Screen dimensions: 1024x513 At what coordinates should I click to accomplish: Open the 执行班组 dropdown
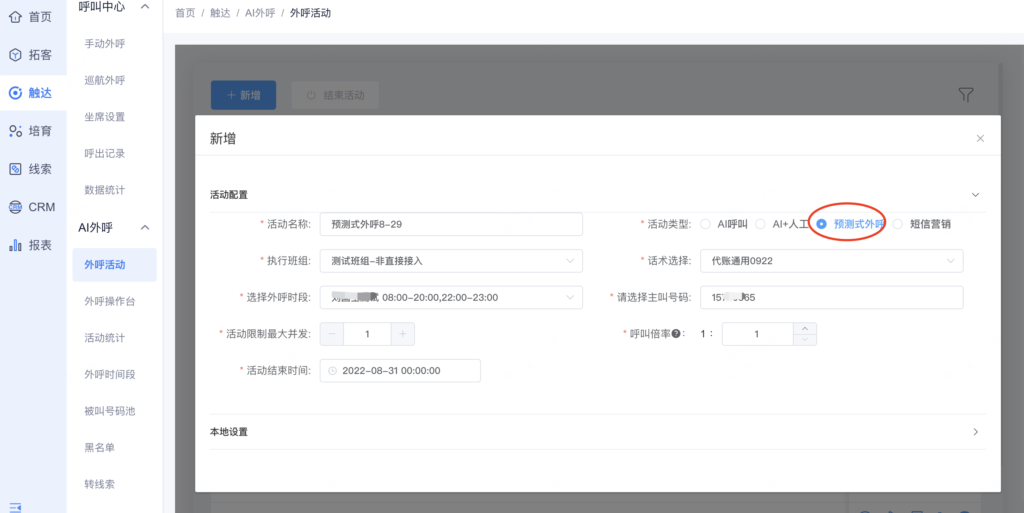tap(450, 261)
